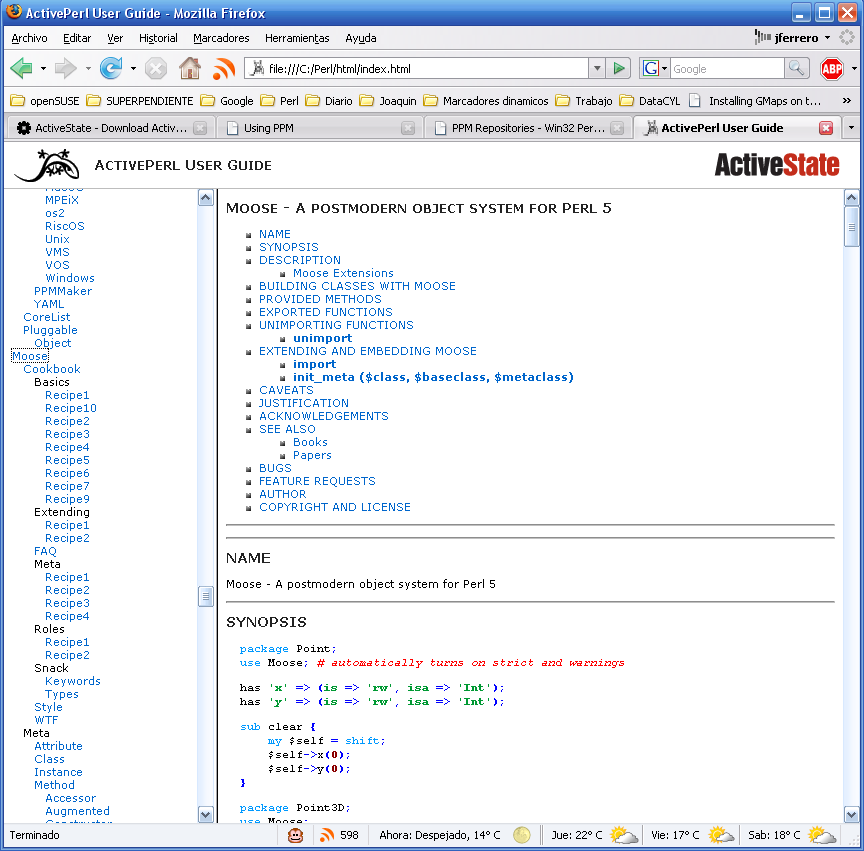This screenshot has width=864, height=851.
Task: Click the content pane scroll up arrow
Action: click(851, 197)
